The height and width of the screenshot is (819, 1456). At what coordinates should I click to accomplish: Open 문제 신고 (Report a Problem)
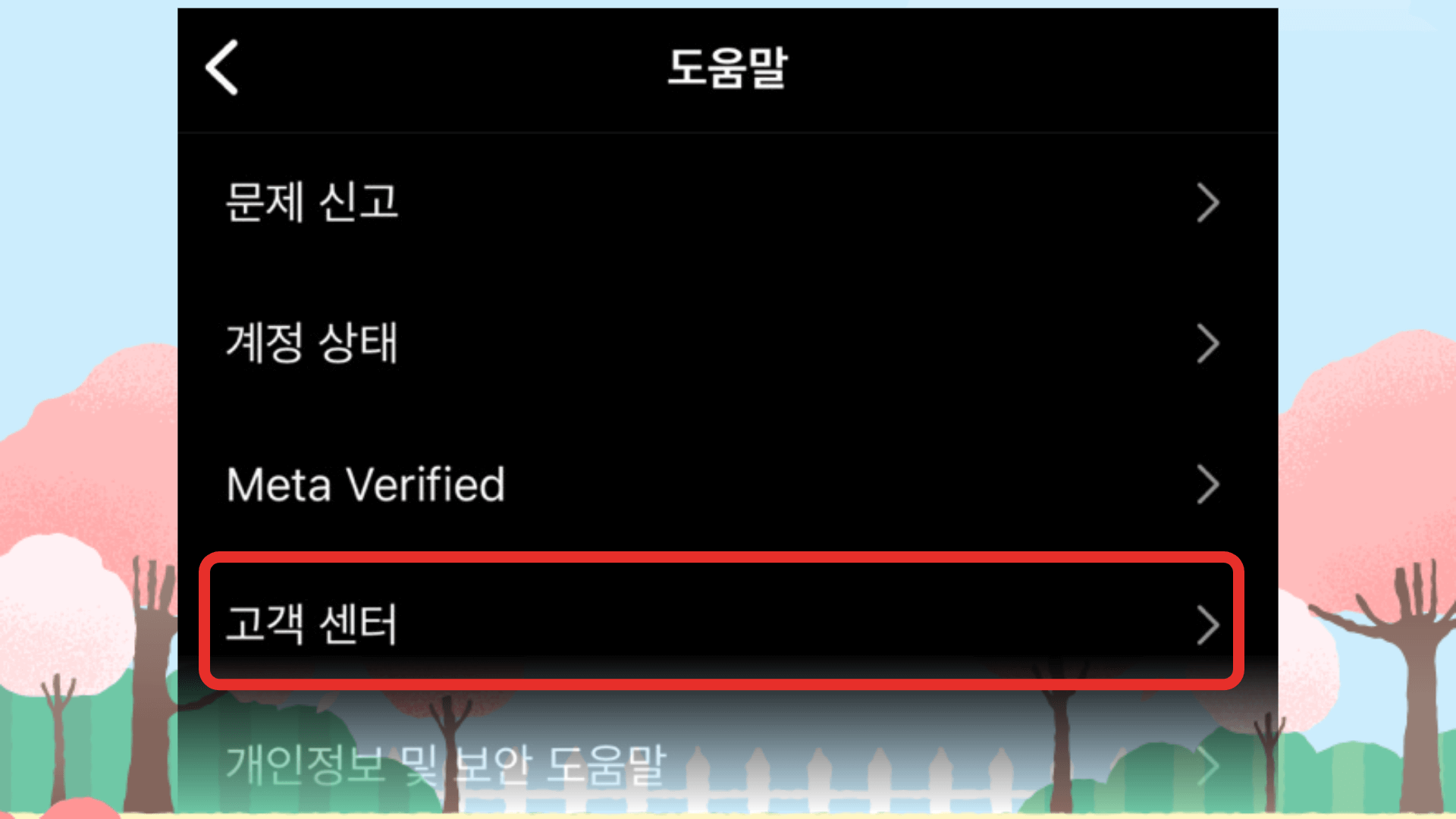point(727,202)
